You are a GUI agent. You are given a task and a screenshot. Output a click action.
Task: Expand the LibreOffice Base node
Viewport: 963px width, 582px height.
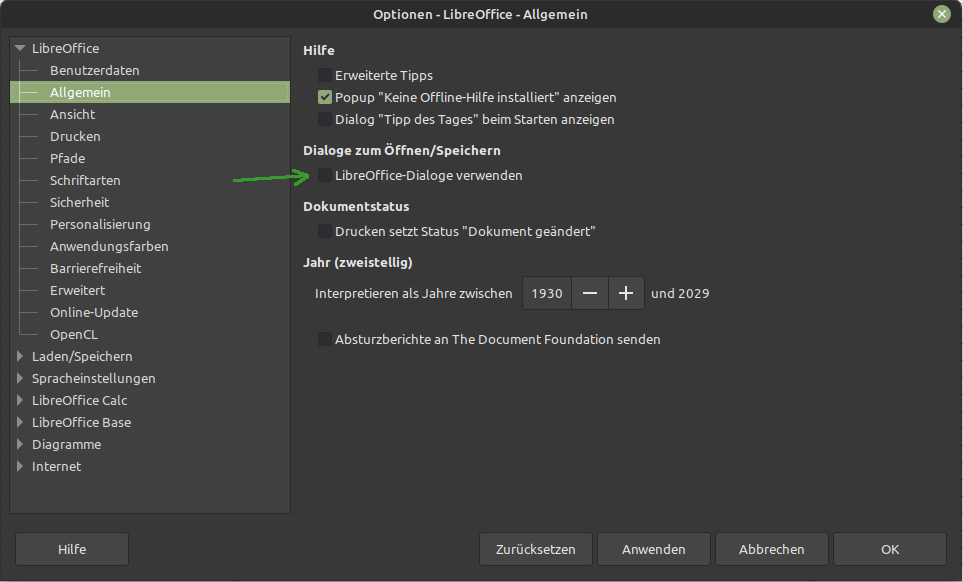click(20, 422)
